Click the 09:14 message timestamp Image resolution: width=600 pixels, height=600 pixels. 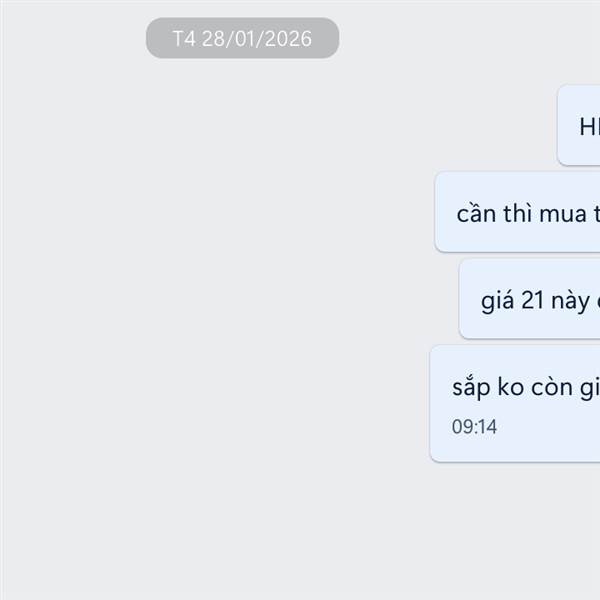[x=474, y=427]
